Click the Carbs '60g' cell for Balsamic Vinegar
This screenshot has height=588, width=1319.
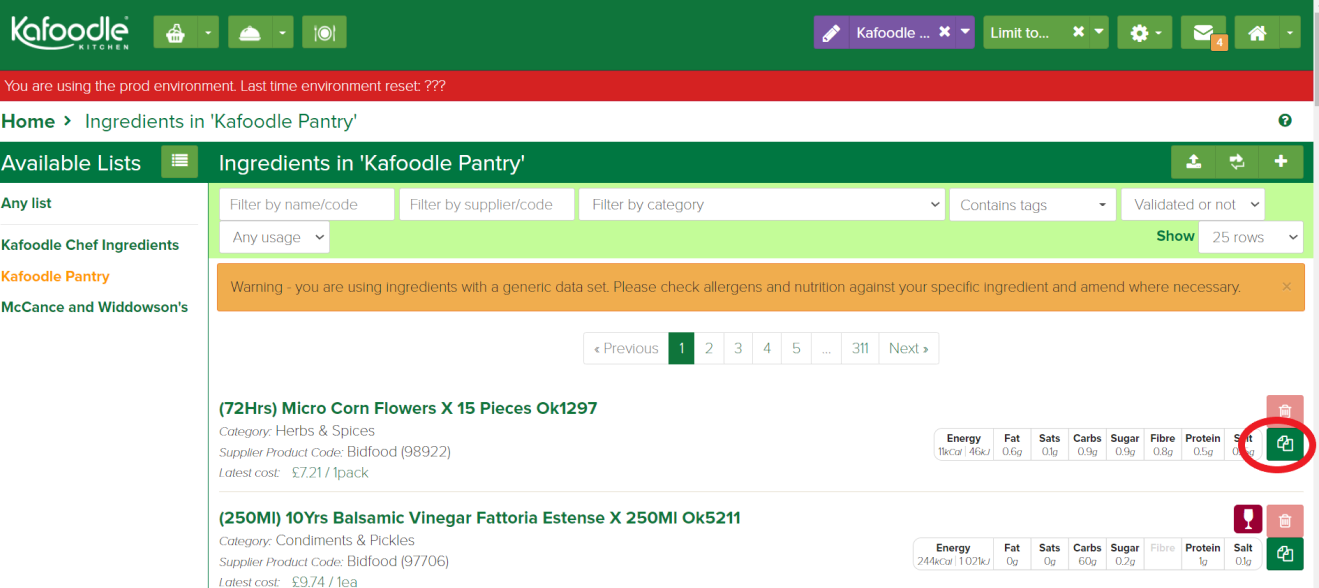pyautogui.click(x=1087, y=555)
